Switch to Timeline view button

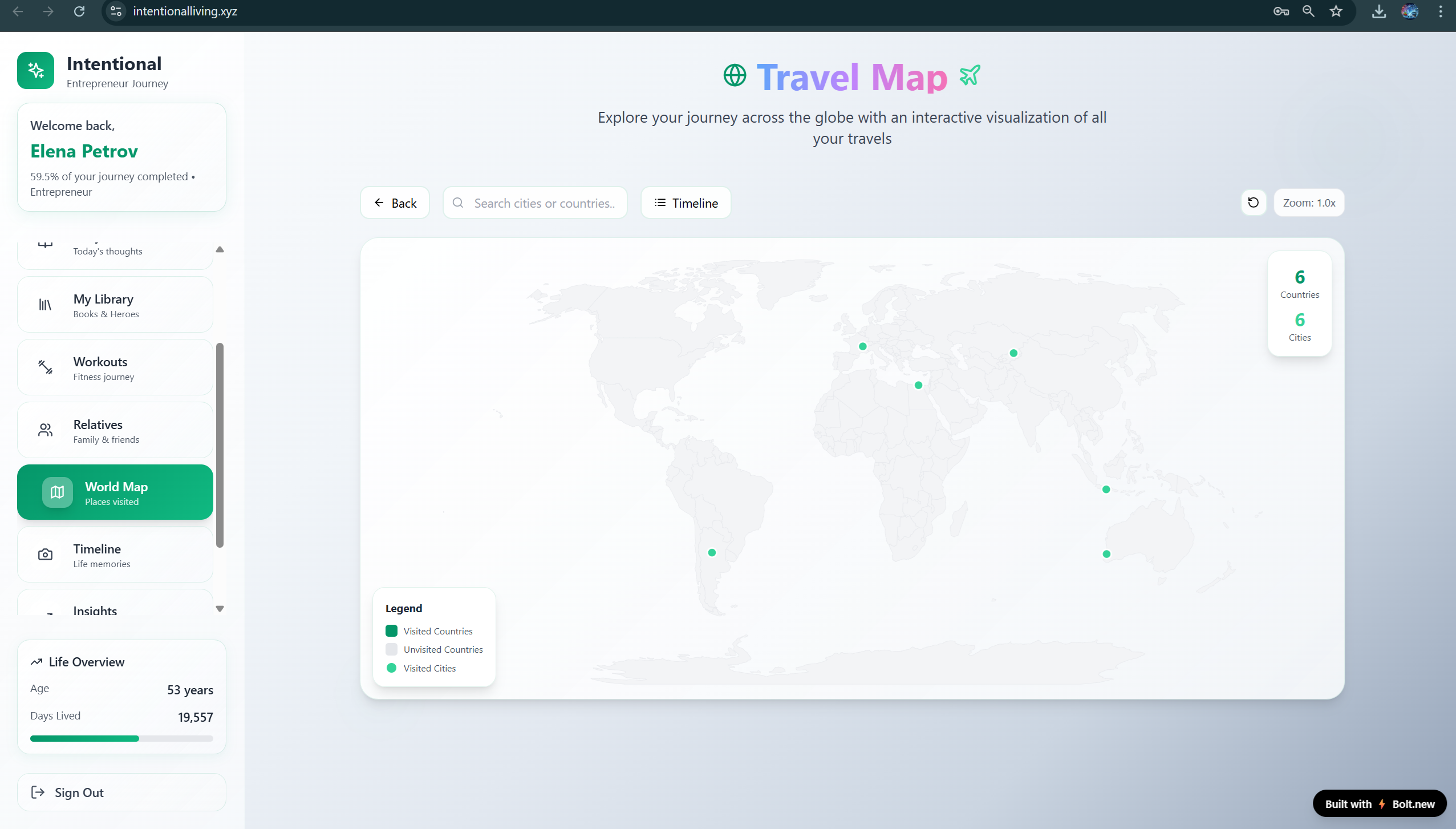click(686, 203)
